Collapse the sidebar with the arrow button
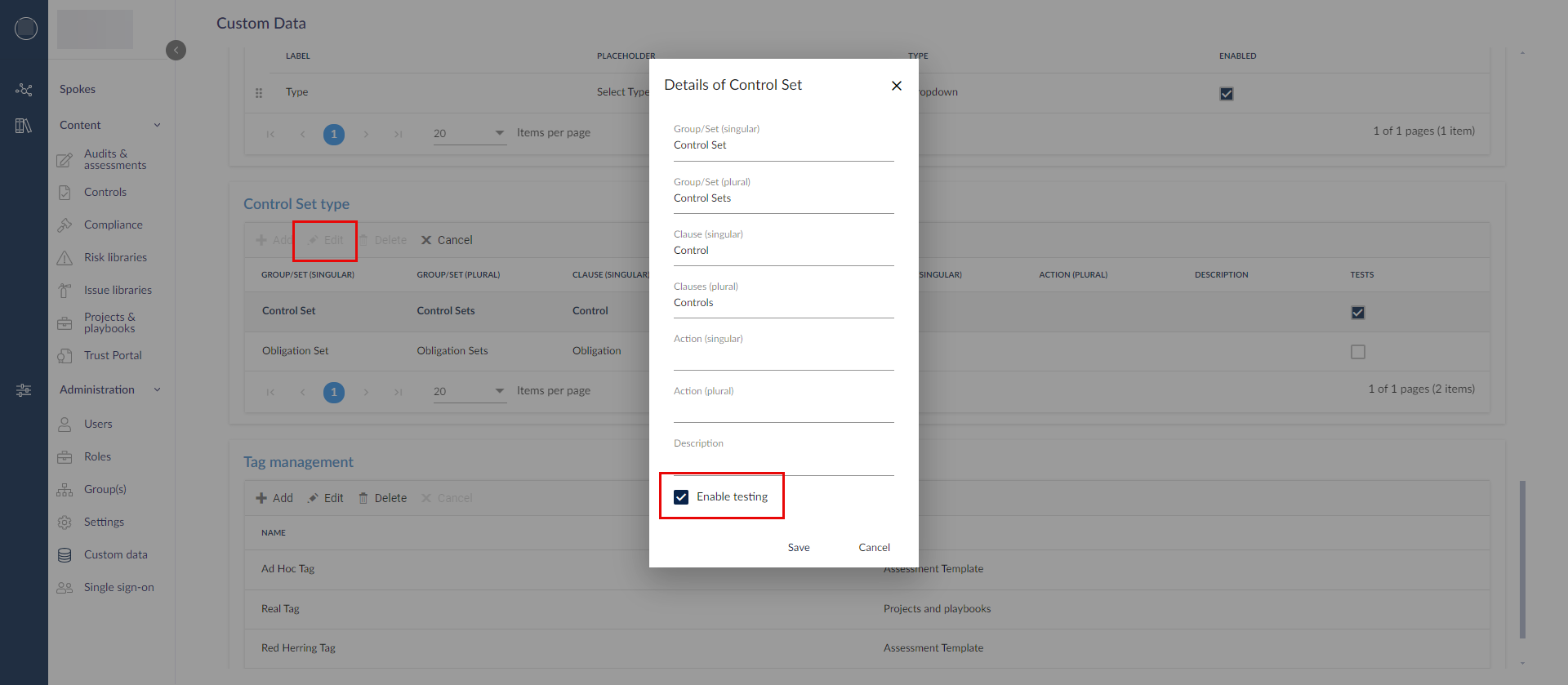Image resolution: width=1568 pixels, height=685 pixels. click(176, 51)
